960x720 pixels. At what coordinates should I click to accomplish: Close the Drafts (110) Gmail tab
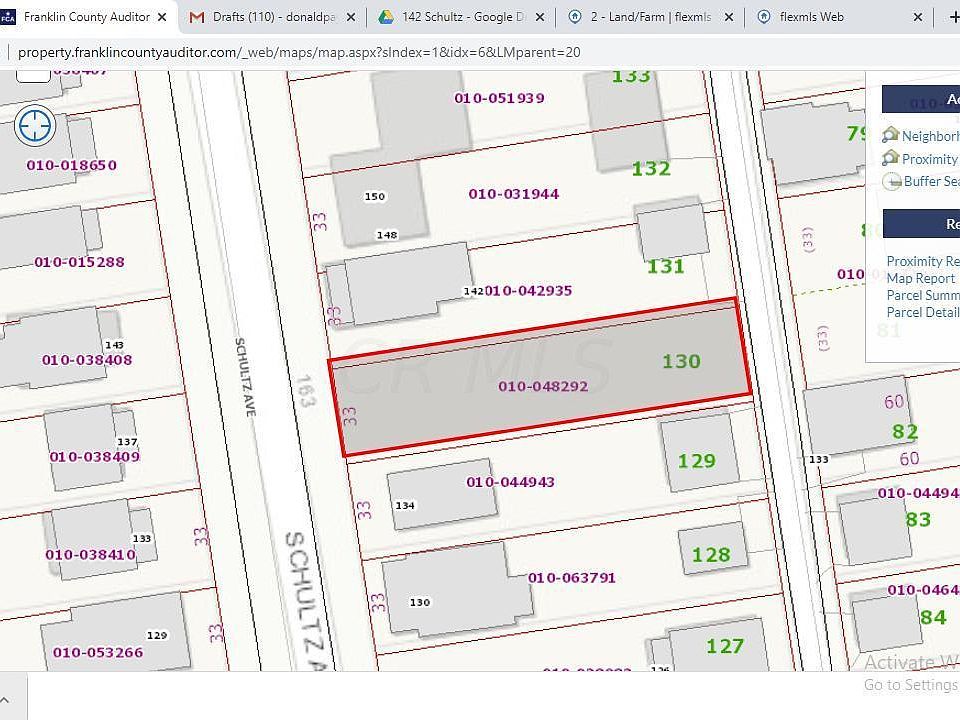351,17
